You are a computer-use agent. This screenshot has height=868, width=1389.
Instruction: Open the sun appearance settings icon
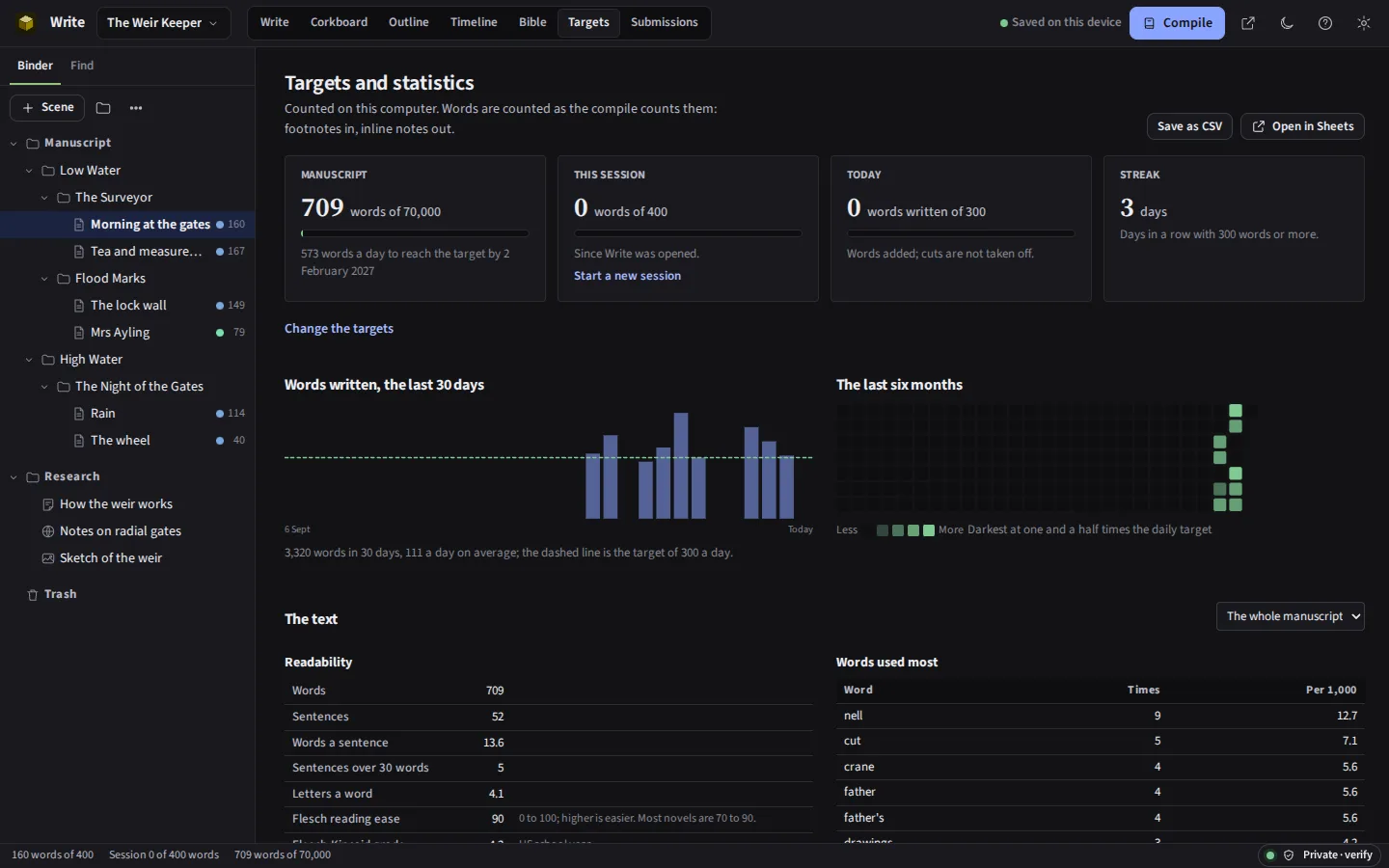pyautogui.click(x=1364, y=23)
